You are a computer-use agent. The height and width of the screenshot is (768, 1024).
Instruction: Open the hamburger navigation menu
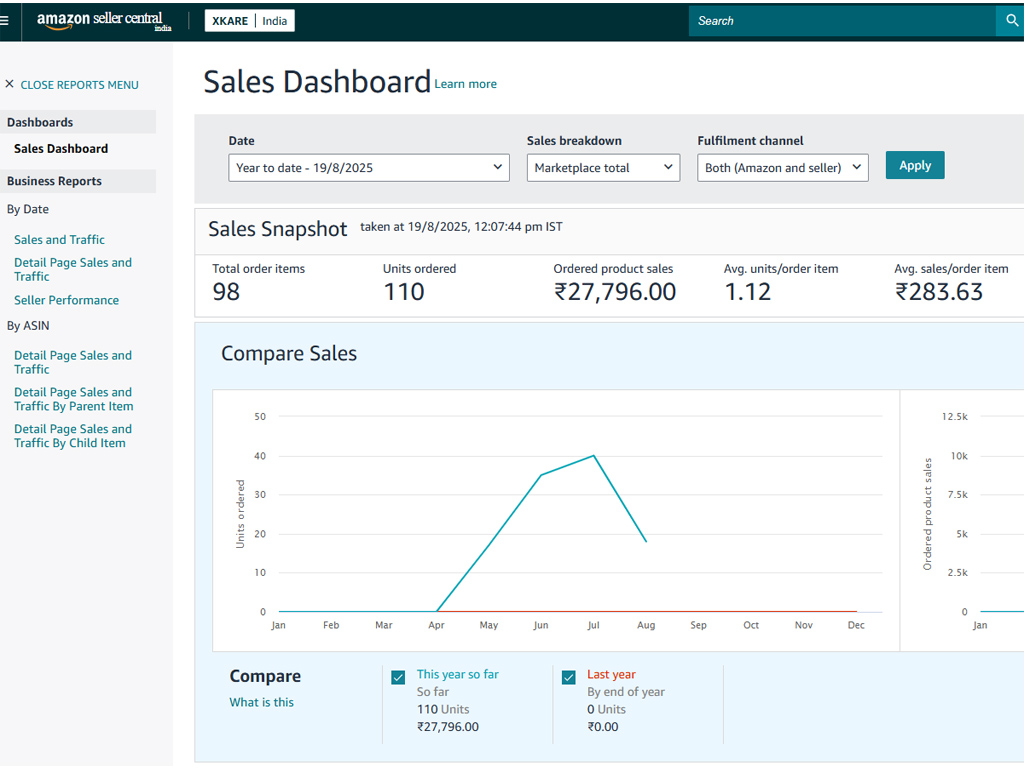5,21
